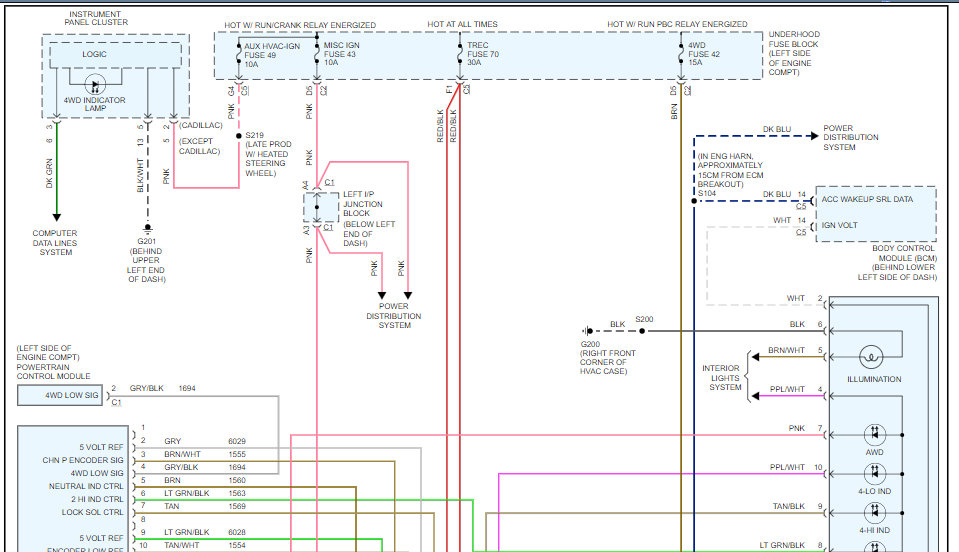Image resolution: width=959 pixels, height=552 pixels.
Task: Open the Computer Data Lines System reference
Action: [56, 242]
